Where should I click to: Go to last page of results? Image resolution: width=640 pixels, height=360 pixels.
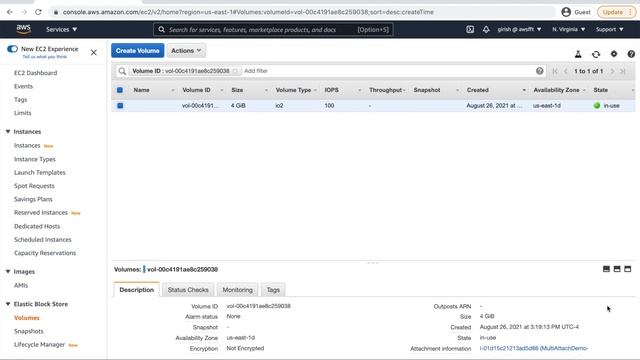point(623,71)
